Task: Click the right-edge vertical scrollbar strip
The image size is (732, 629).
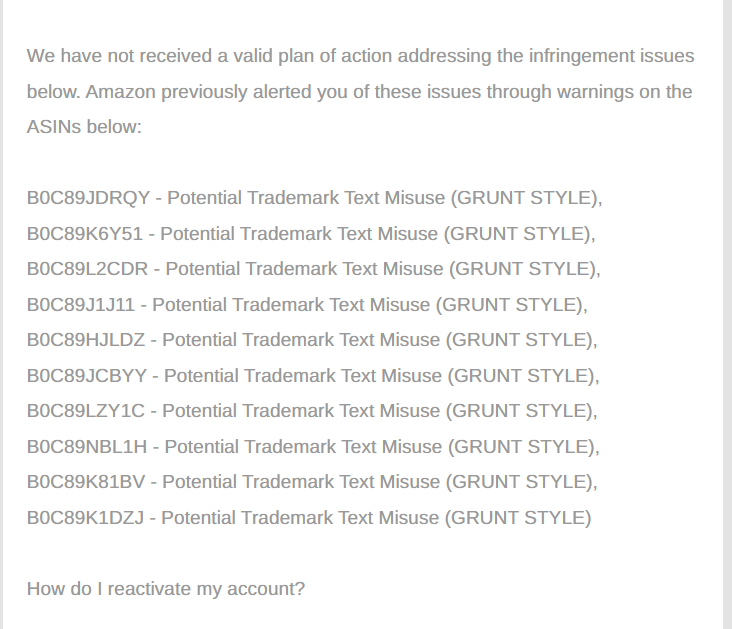Action: 727,314
